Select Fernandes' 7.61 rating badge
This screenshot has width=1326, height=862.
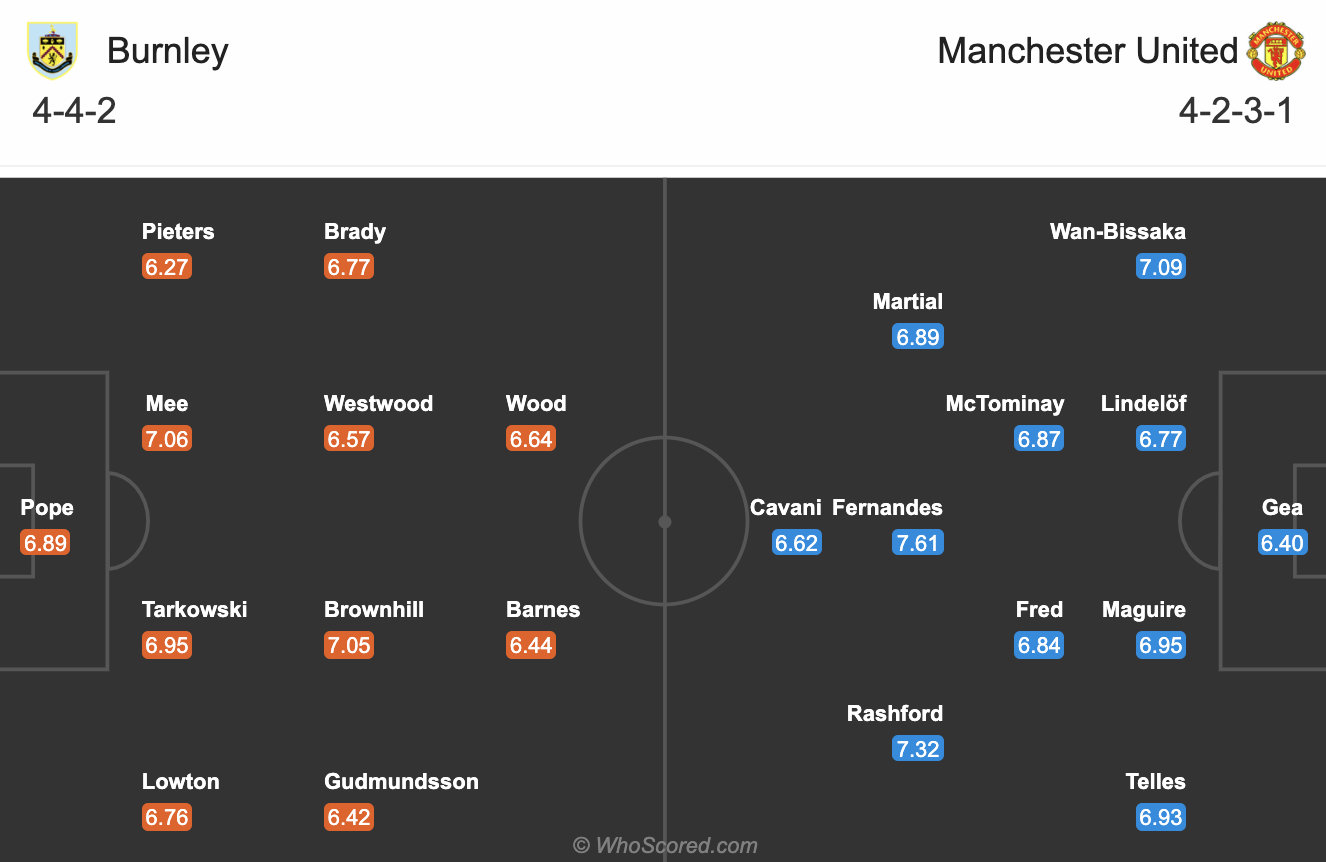click(x=918, y=543)
